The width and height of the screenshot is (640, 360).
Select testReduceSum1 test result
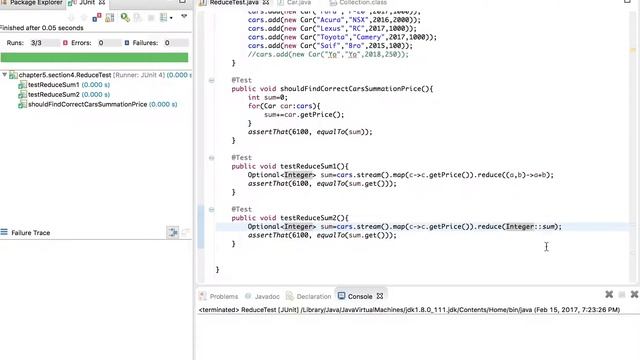[x=64, y=85]
